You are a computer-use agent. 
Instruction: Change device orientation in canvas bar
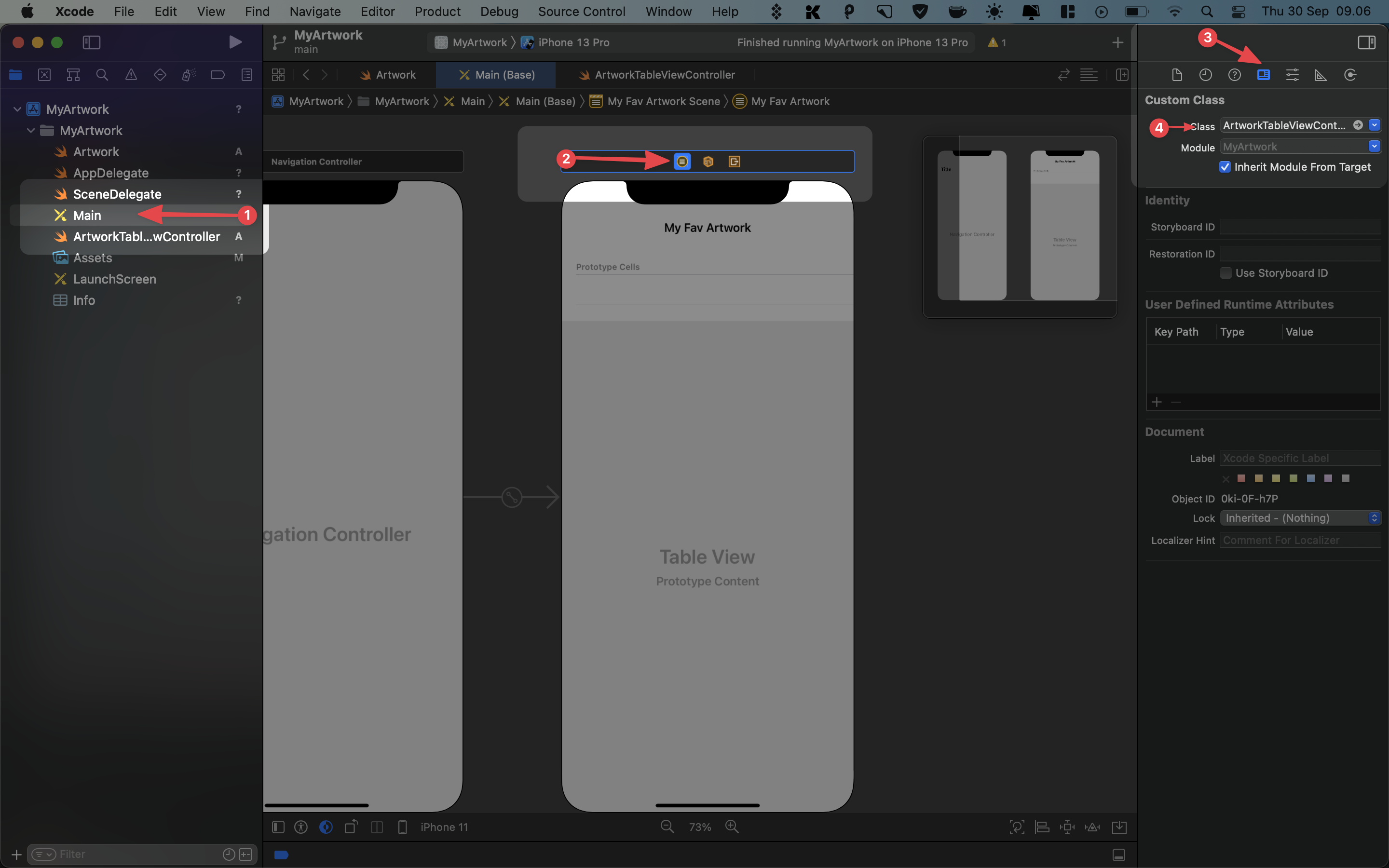pos(351,826)
